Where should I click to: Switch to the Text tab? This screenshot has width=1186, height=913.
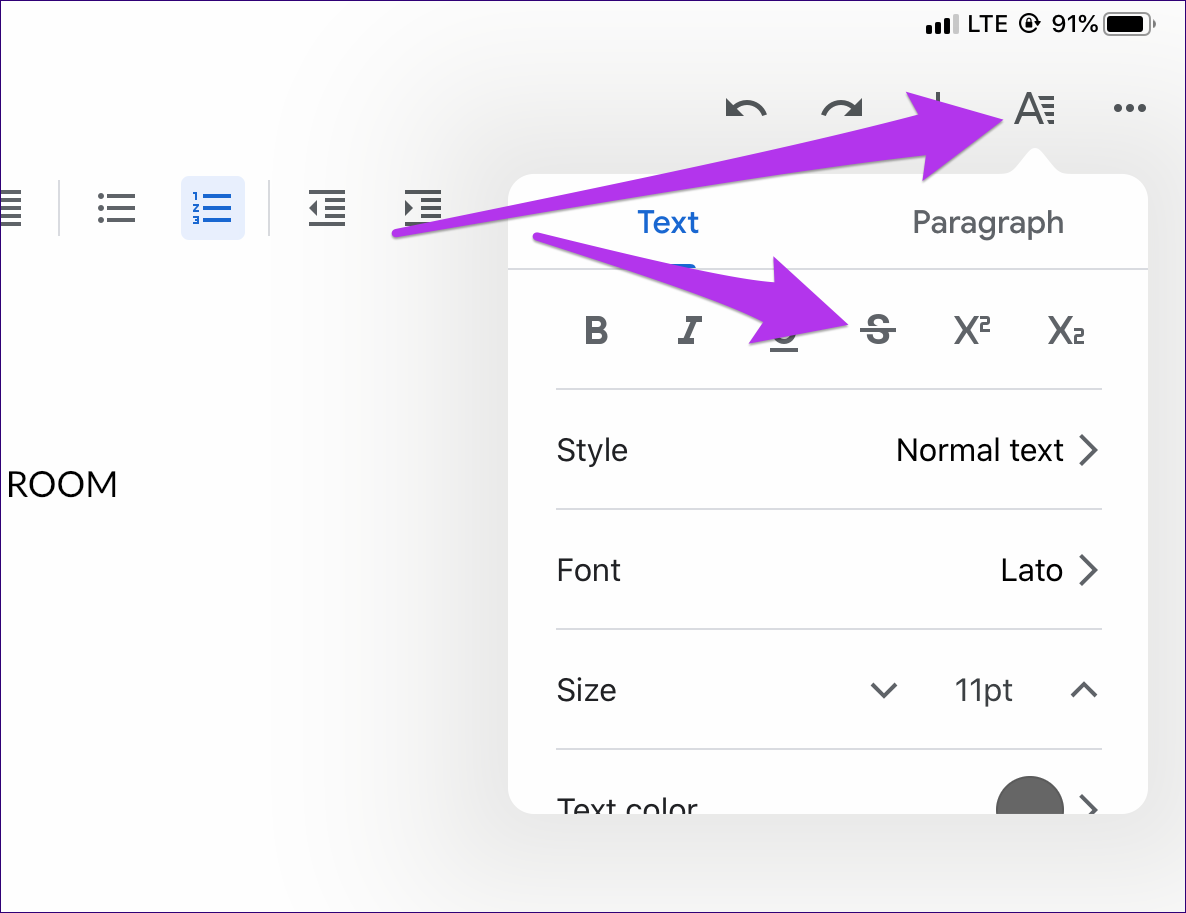point(668,222)
